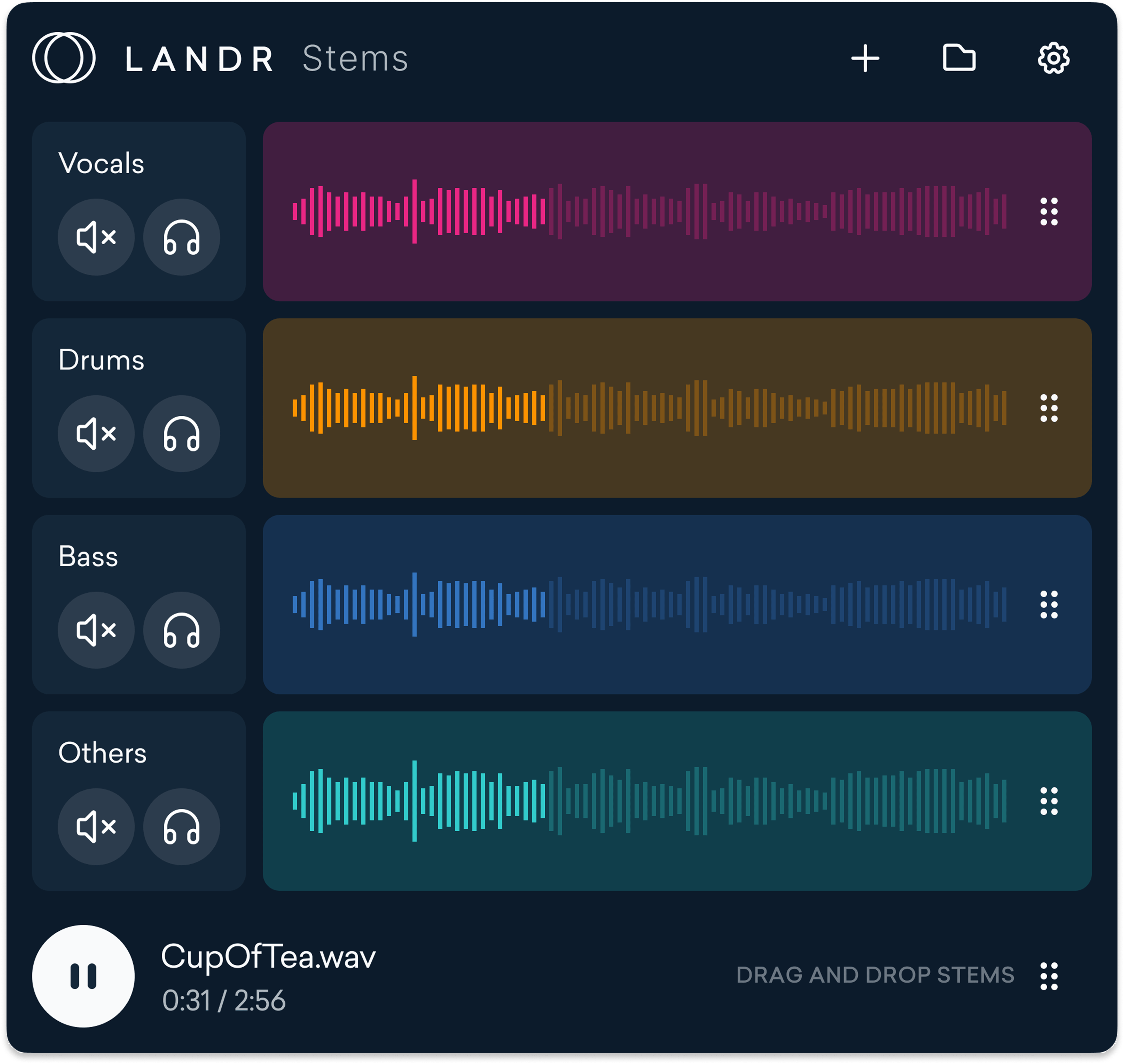Seek within the pink Vocals waveform
Image resolution: width=1124 pixels, height=1064 pixels.
[x=649, y=212]
